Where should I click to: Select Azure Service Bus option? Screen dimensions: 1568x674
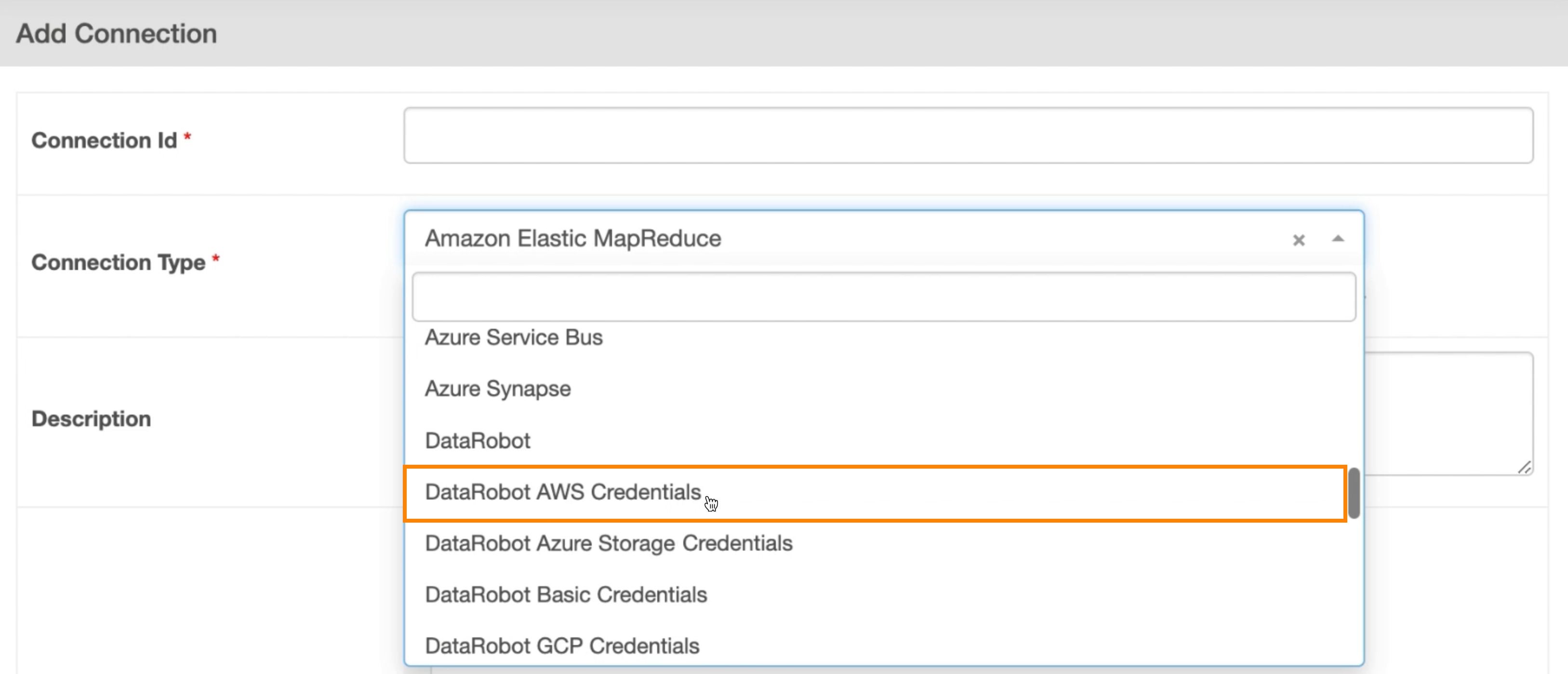click(514, 337)
